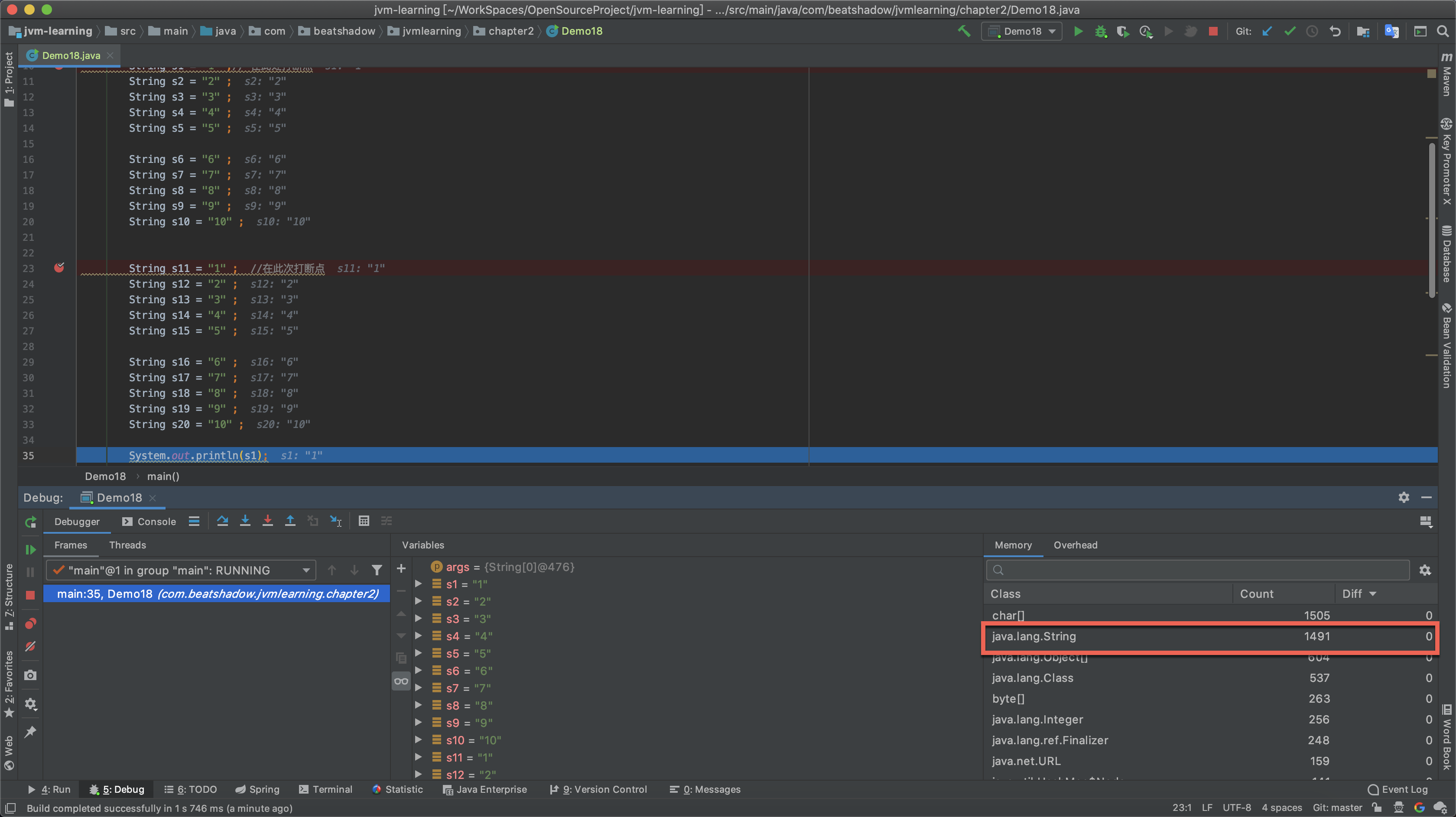Switch to the Console tab
The height and width of the screenshot is (817, 1456).
coord(149,522)
